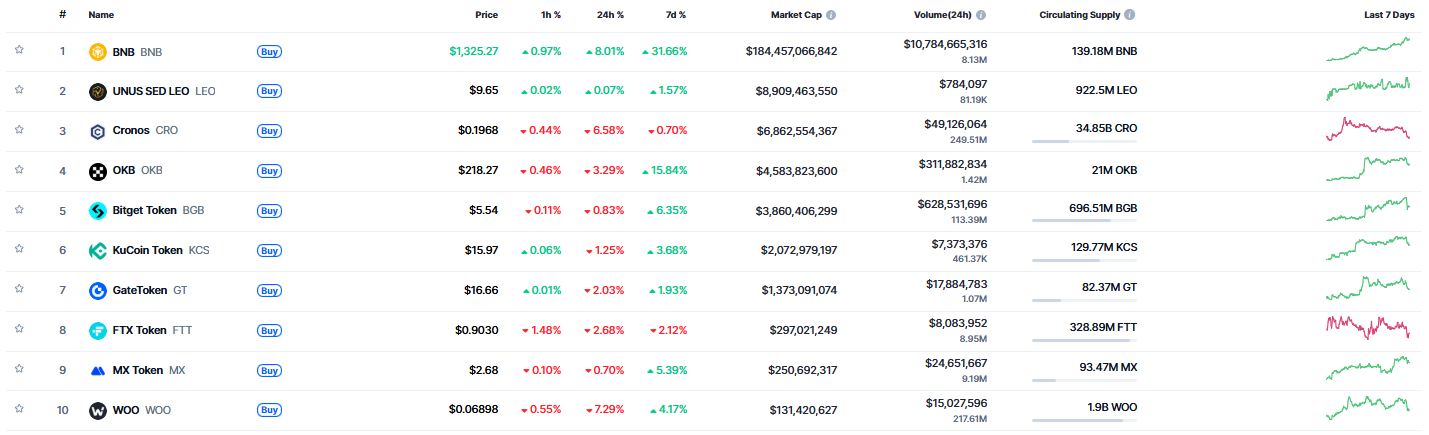Click the BNB coin logo icon
The height and width of the screenshot is (435, 1429).
click(98, 51)
